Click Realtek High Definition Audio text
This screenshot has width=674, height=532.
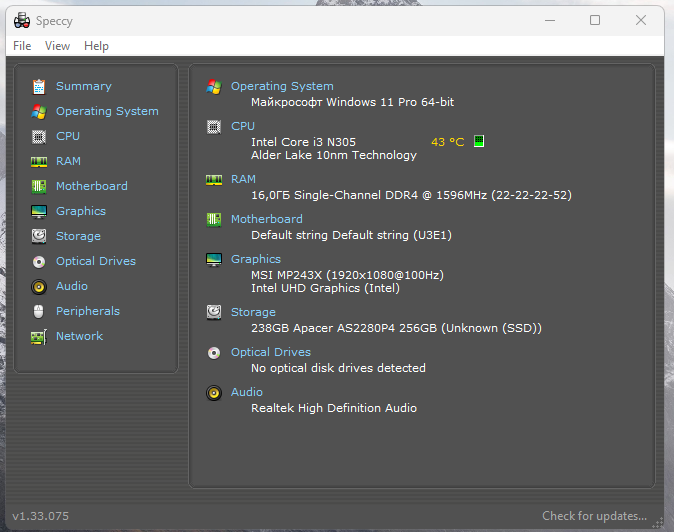point(334,408)
